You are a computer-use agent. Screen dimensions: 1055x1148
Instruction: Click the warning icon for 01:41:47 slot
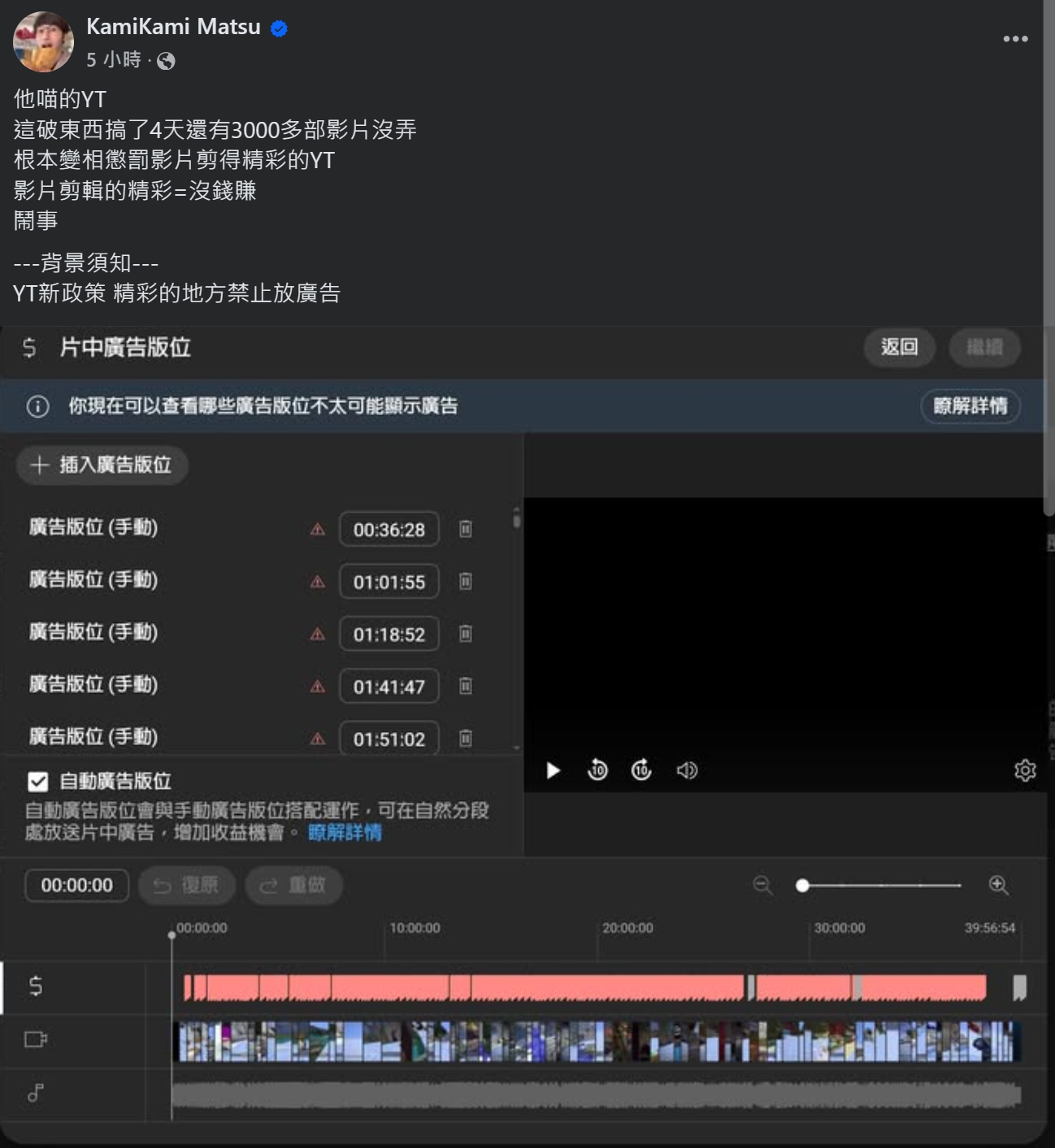[318, 687]
